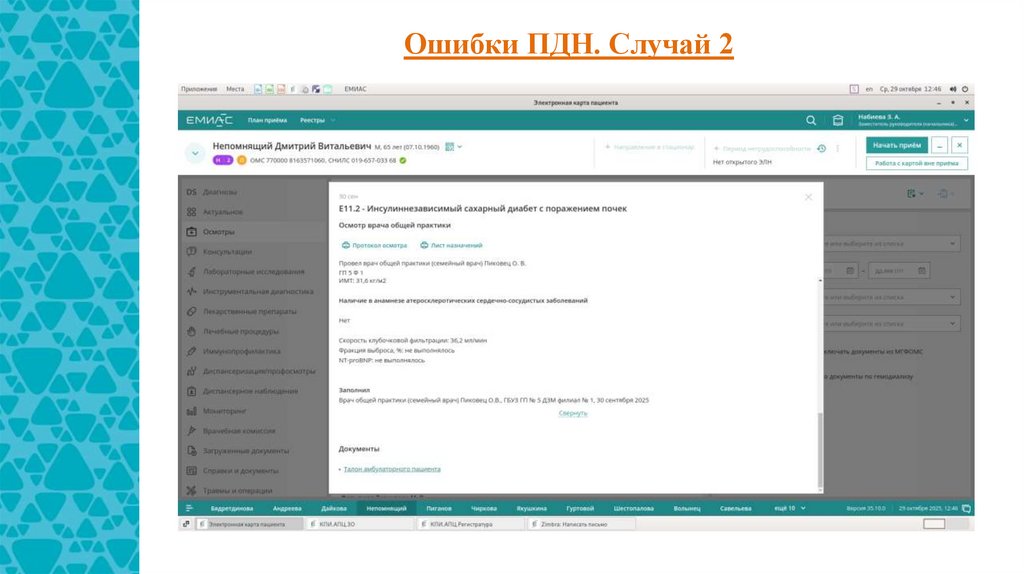Open sick leave history clock icon
Image resolution: width=1024 pixels, height=574 pixels.
822,148
